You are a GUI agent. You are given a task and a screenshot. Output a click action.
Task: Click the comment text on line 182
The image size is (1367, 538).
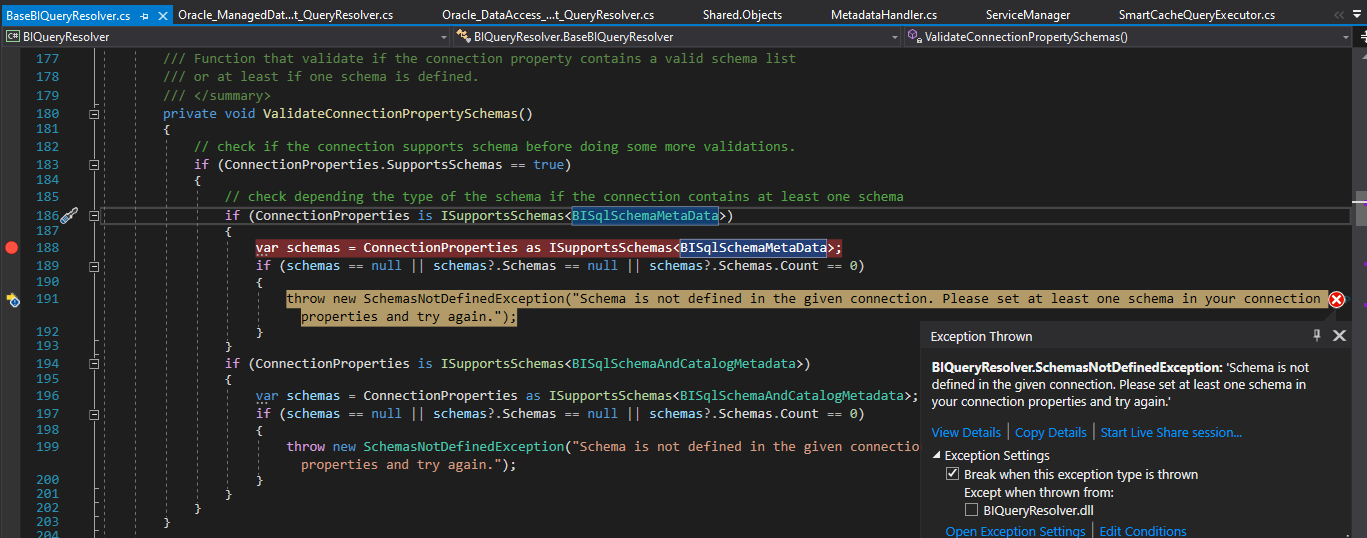495,147
